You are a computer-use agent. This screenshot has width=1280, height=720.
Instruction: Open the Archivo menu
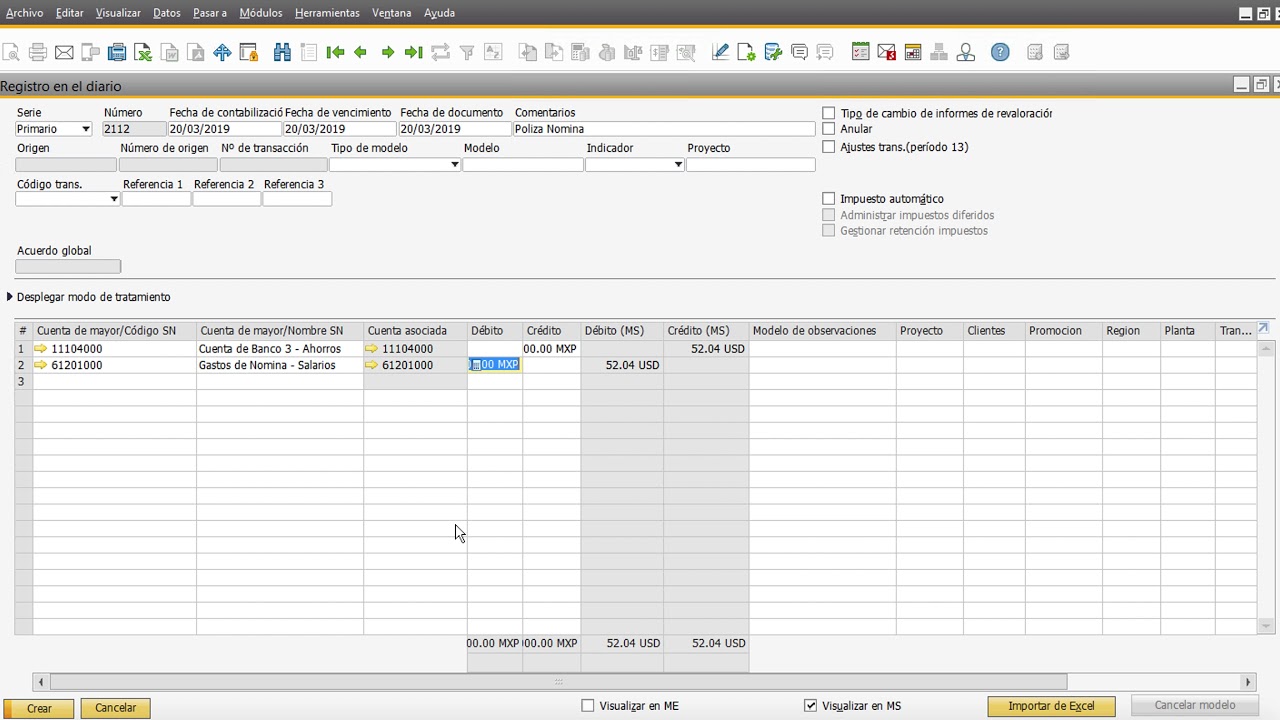click(24, 13)
